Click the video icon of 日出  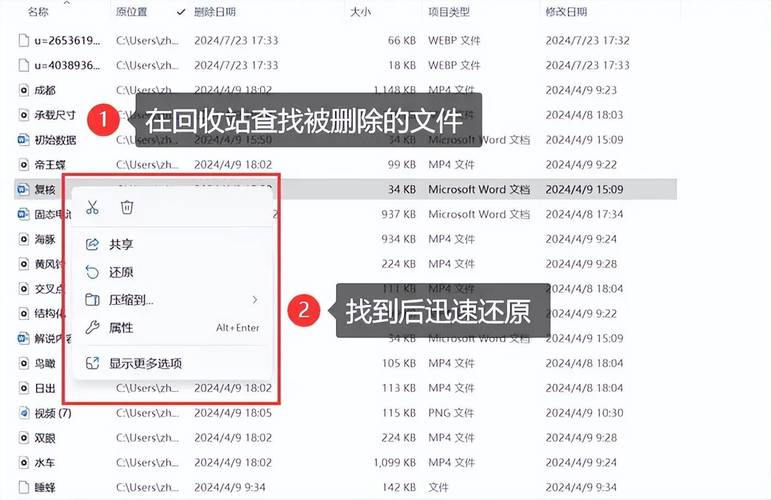[24, 388]
